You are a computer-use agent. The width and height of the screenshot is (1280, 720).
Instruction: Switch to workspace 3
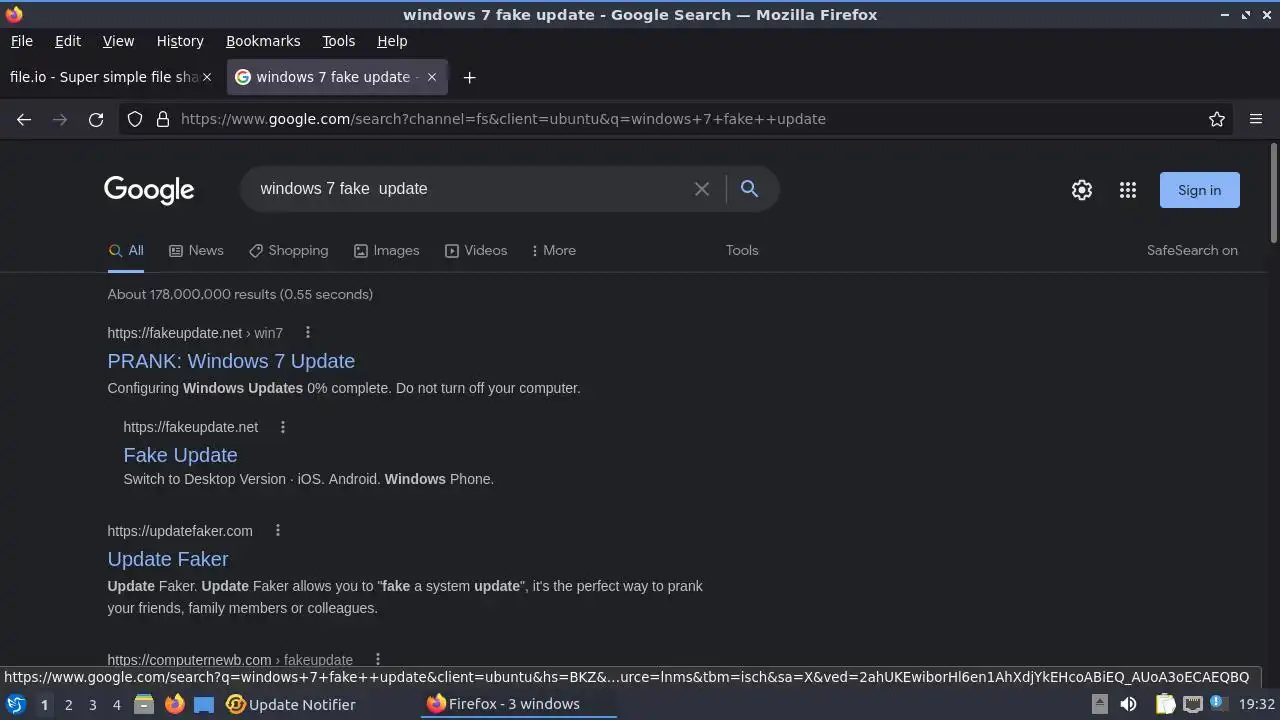(x=92, y=705)
